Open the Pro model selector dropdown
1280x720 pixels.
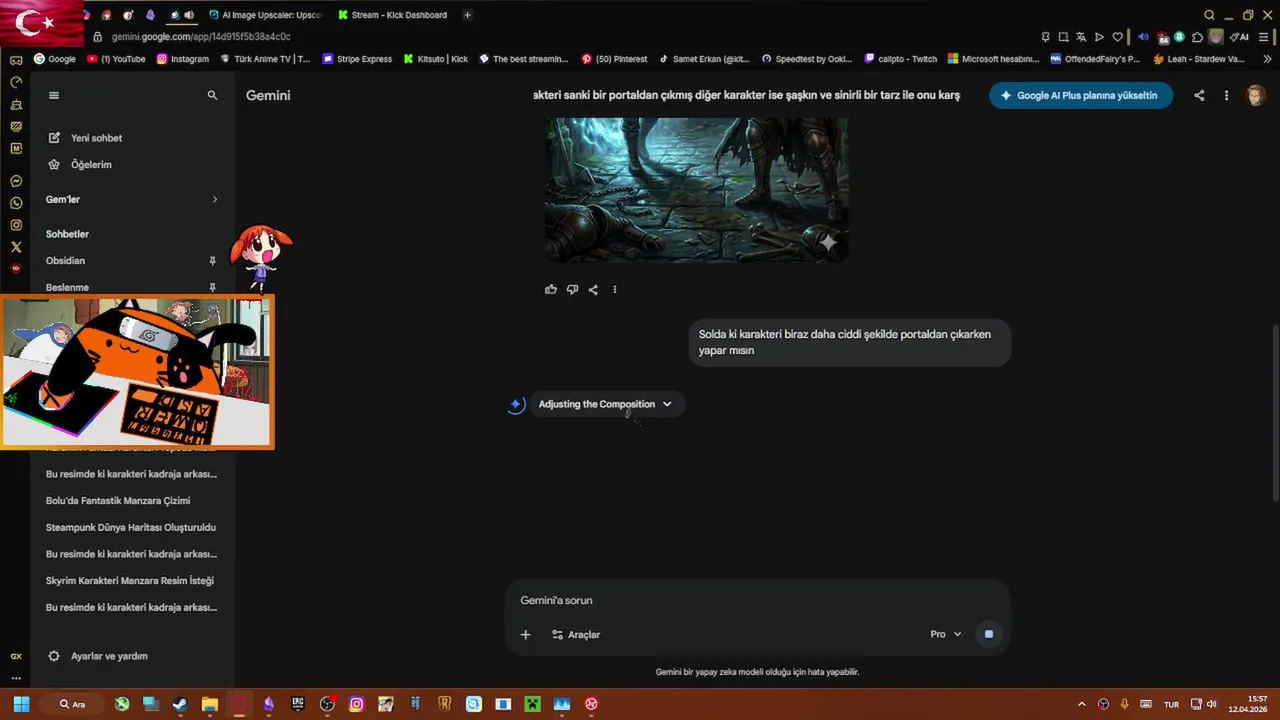pyautogui.click(x=946, y=634)
